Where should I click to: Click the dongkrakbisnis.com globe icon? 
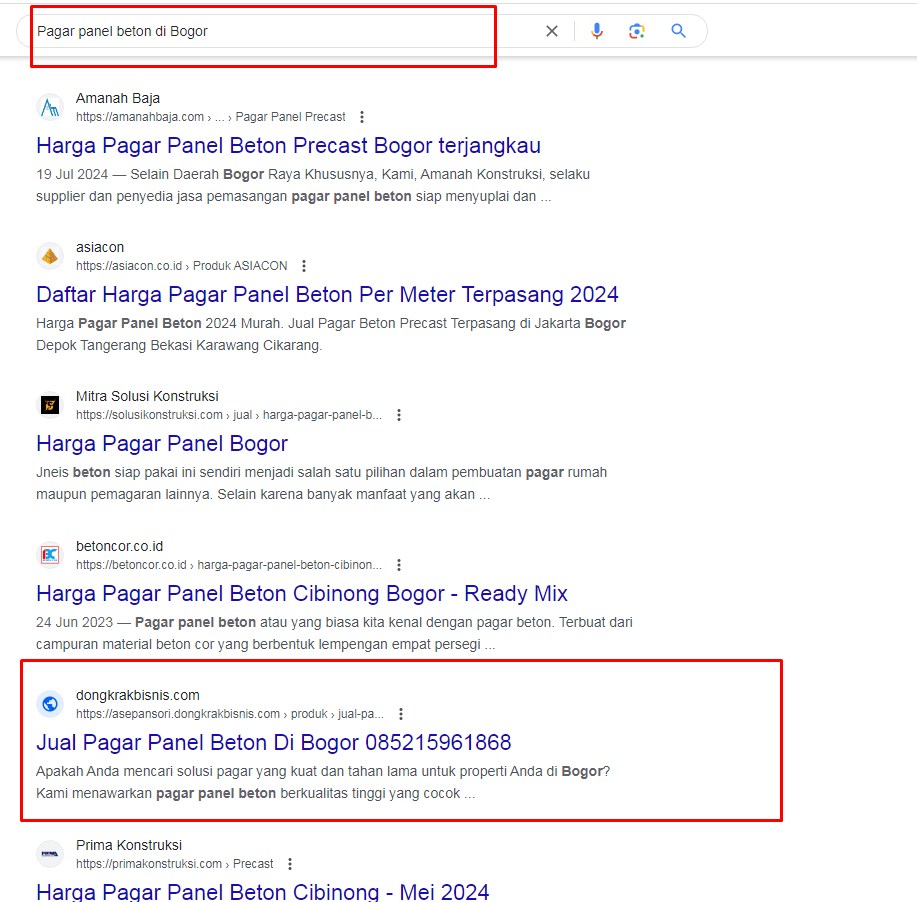pyautogui.click(x=50, y=704)
